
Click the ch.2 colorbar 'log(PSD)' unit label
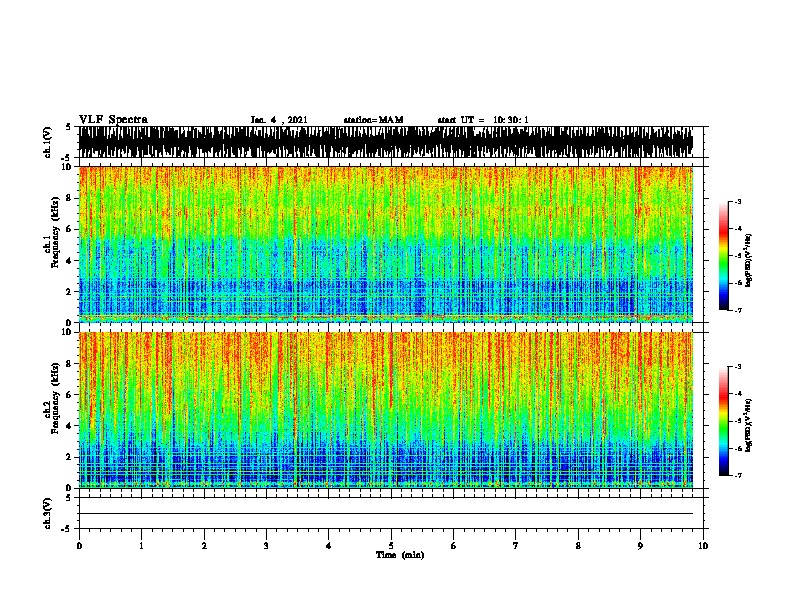tap(748, 425)
